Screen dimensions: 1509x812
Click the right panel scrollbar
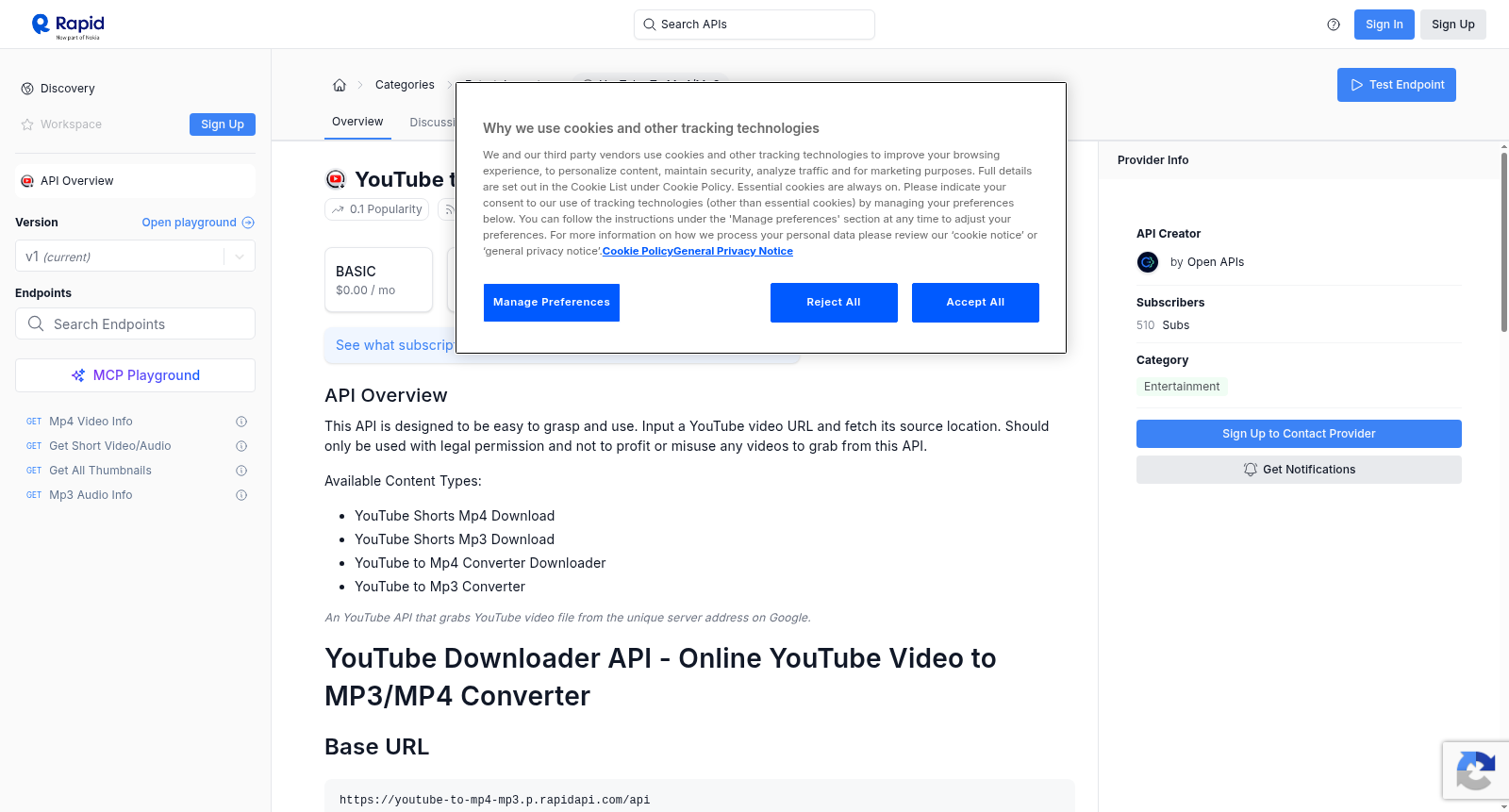point(1503,240)
